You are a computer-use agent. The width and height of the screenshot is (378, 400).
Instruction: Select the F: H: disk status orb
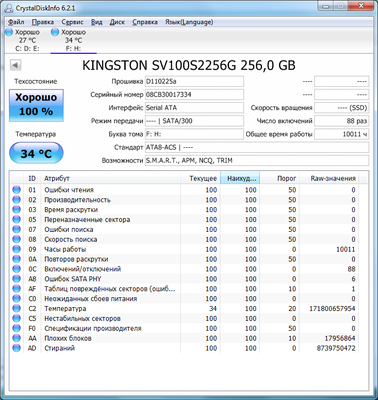point(55,32)
